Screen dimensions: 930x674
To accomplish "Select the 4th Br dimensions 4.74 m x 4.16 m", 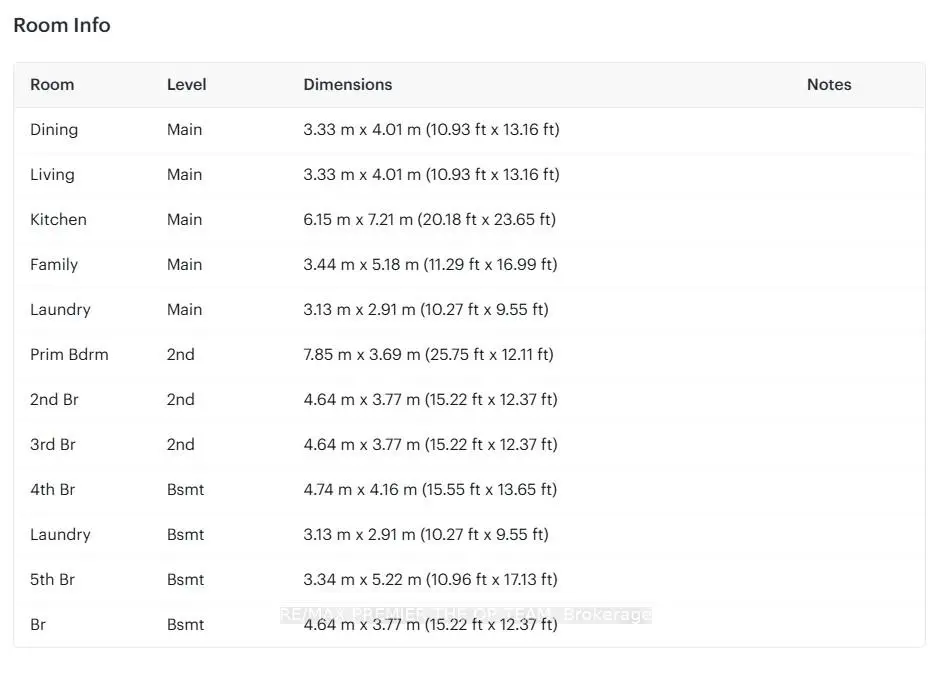I will pyautogui.click(x=430, y=490).
